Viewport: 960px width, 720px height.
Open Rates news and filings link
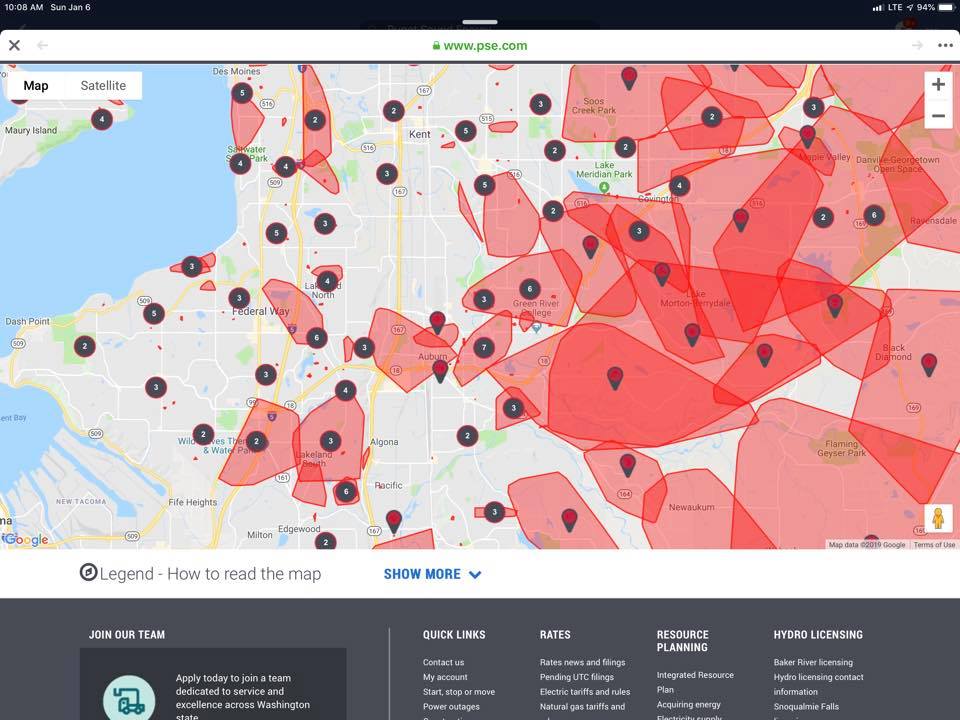pyautogui.click(x=582, y=662)
